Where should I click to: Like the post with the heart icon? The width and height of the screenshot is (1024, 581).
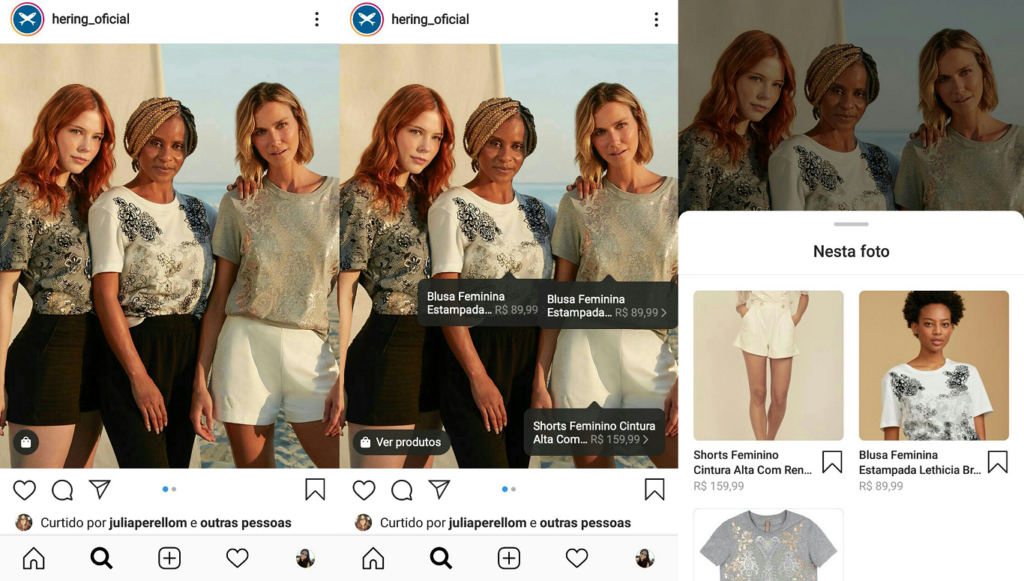pos(24,490)
